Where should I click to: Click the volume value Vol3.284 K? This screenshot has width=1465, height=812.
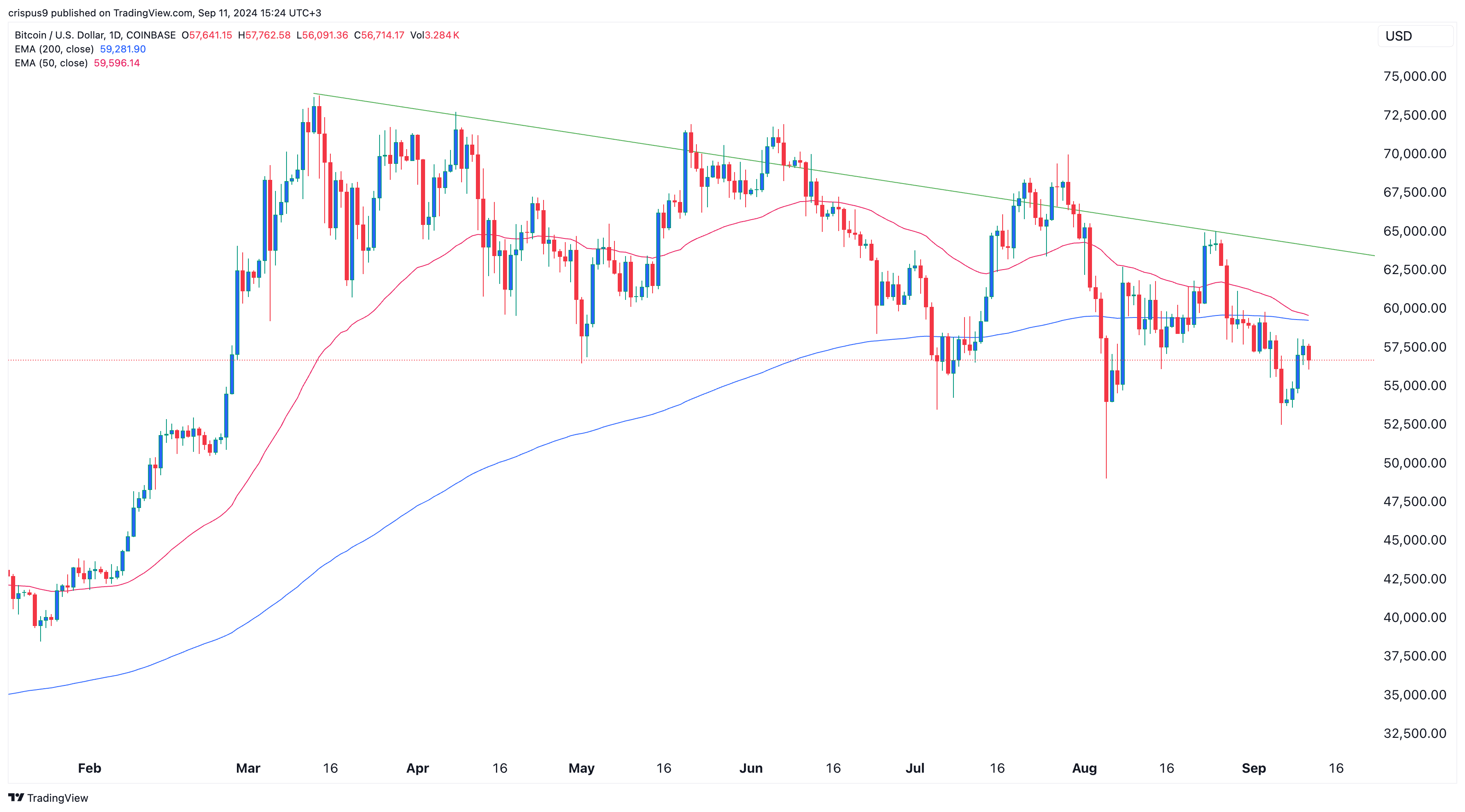(435, 35)
